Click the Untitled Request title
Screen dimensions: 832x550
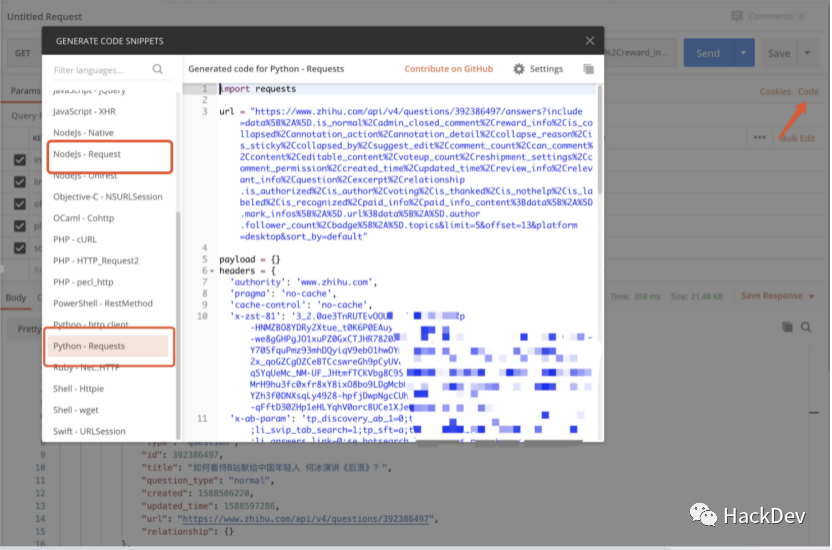(45, 16)
